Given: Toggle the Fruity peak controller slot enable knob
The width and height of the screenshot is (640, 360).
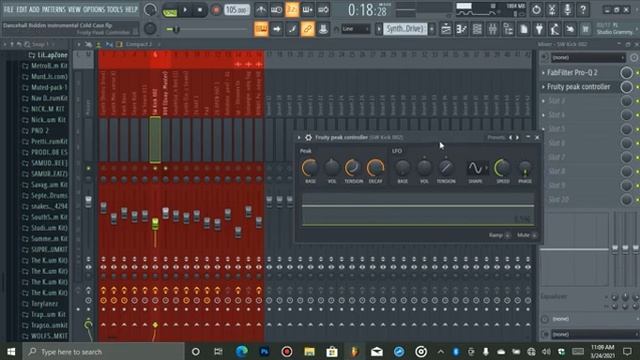Looking at the screenshot, I should 627,87.
